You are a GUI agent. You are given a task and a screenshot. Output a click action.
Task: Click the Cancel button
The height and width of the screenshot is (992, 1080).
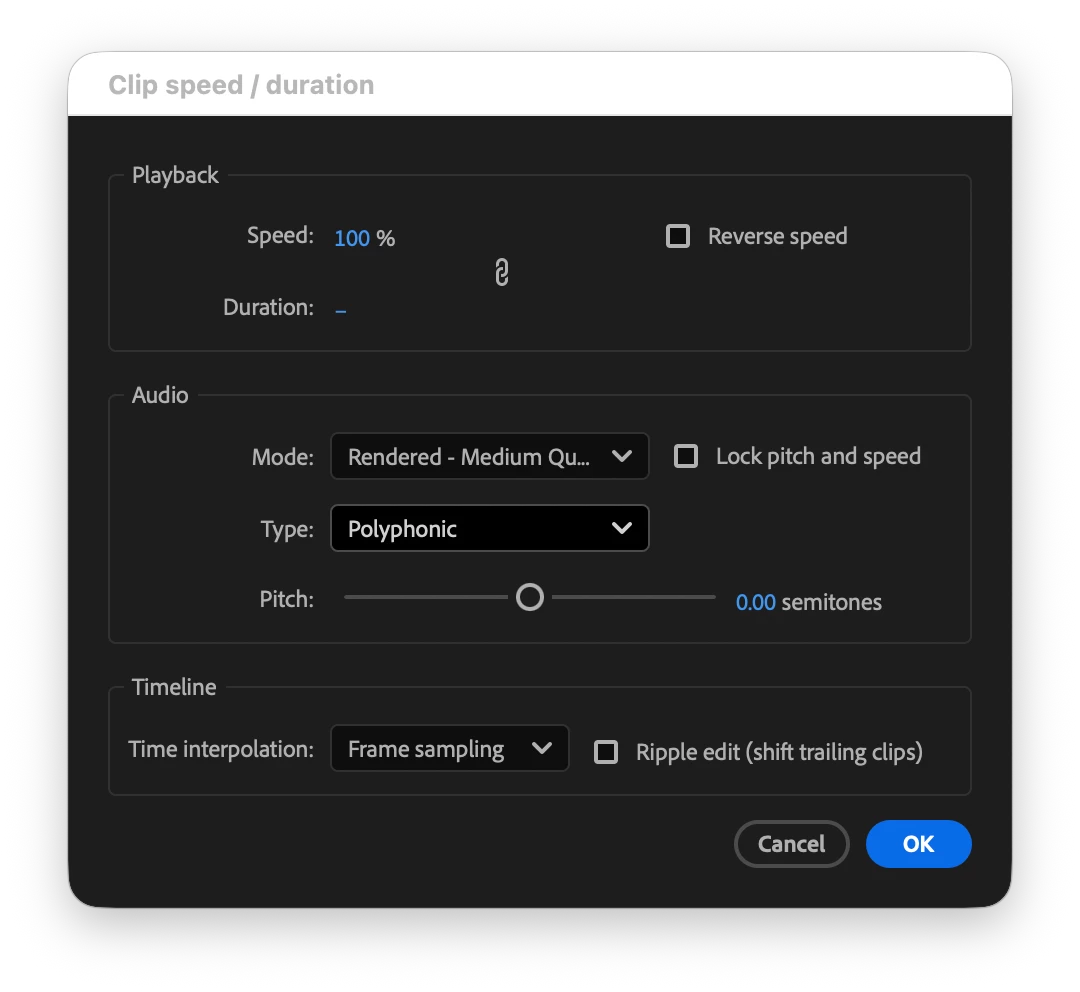pyautogui.click(x=791, y=844)
